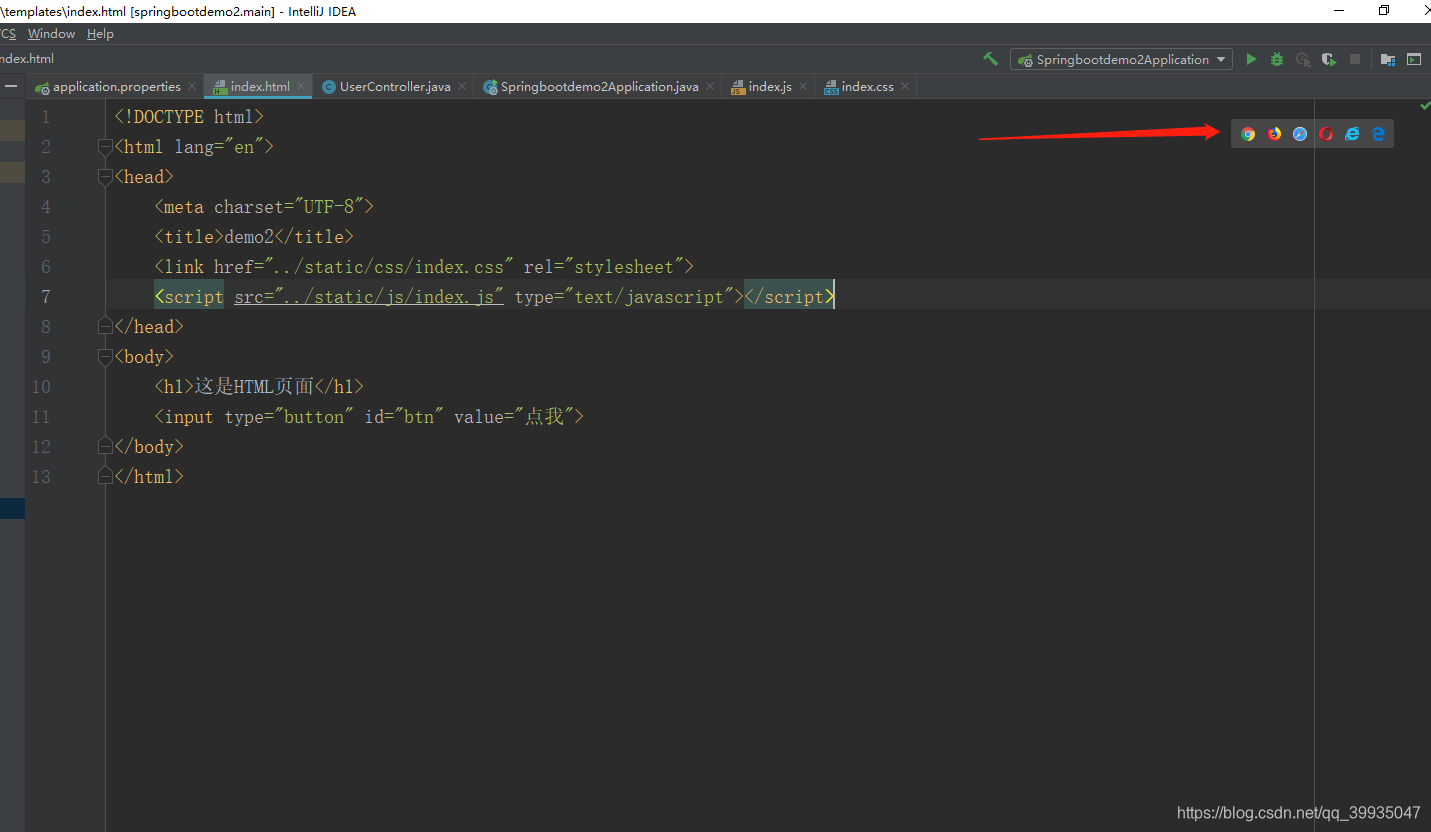Click the meta charset="UTF-8" line
Viewport: 1431px width, 832px height.
point(264,207)
